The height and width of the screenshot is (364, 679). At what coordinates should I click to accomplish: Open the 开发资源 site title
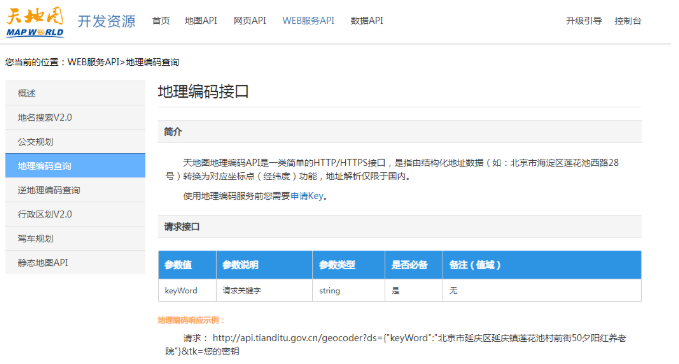[107, 21]
